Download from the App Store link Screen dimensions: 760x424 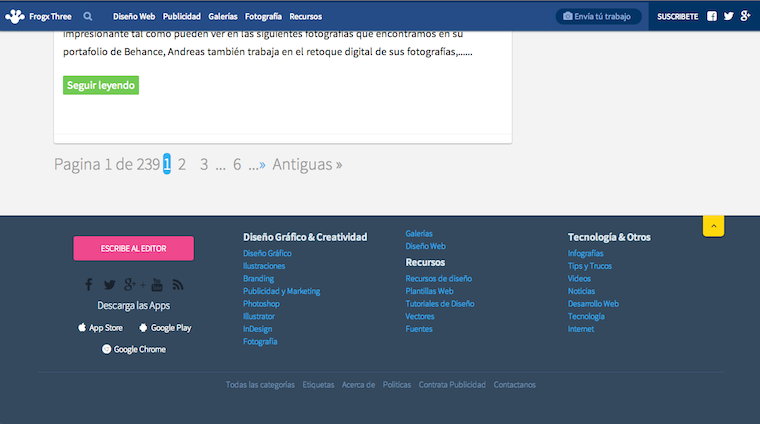pyautogui.click(x=100, y=328)
